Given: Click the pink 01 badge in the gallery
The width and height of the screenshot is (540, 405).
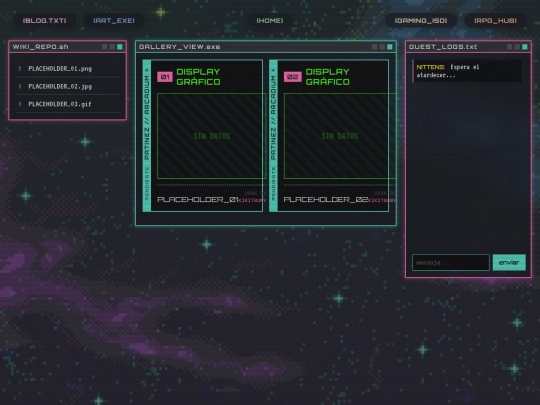Looking at the screenshot, I should (165, 77).
